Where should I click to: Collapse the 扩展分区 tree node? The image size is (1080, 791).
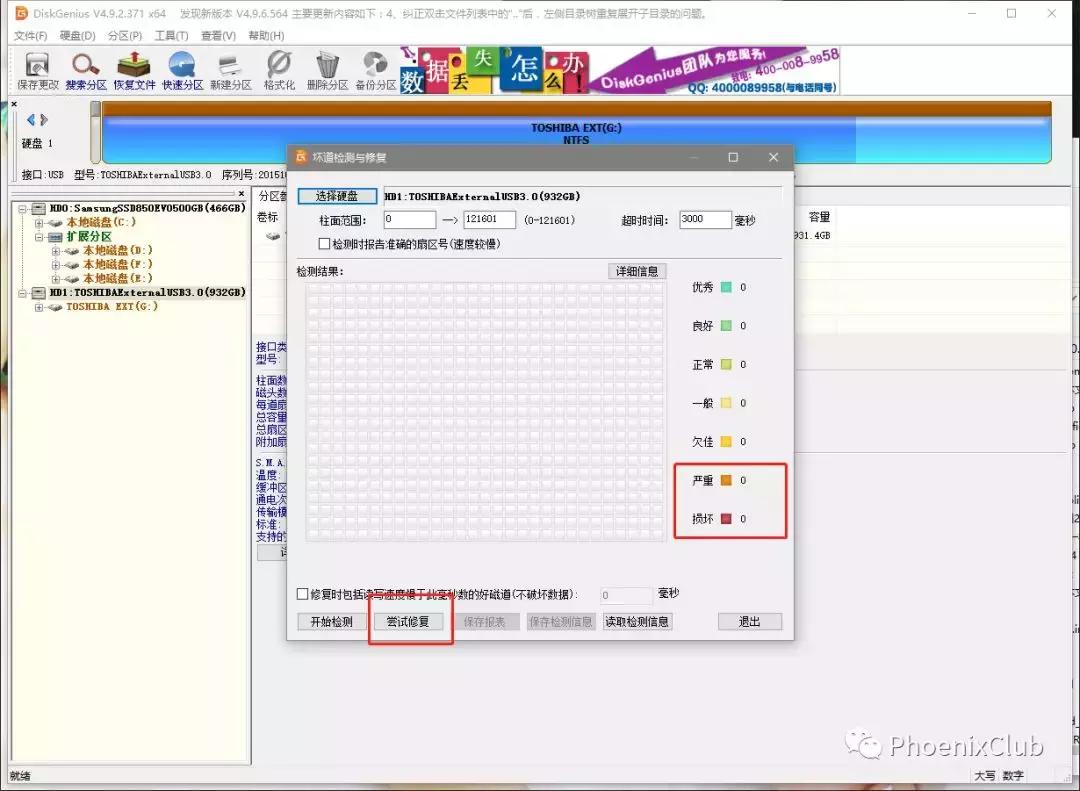coord(39,236)
